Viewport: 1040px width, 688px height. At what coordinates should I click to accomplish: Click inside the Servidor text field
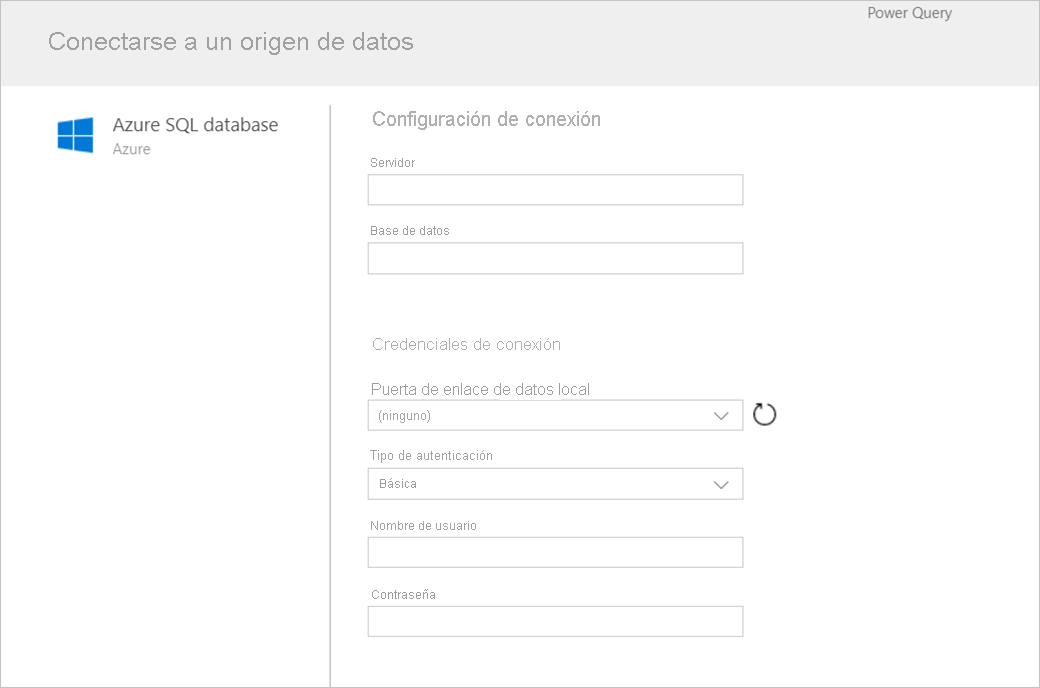555,189
